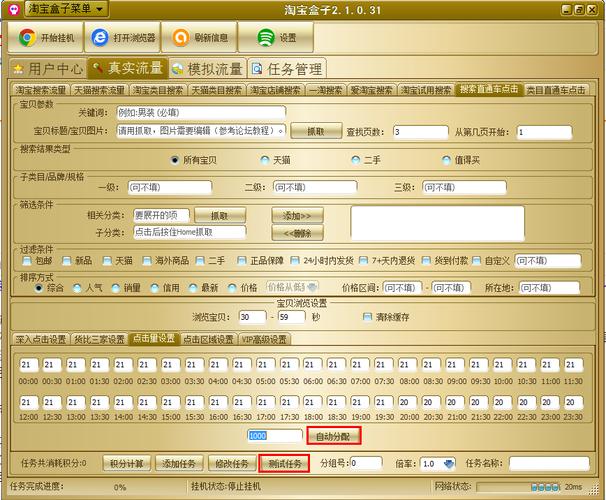This screenshot has height=500, width=606.
Task: Click the 添加任务 button
Action: coord(179,463)
